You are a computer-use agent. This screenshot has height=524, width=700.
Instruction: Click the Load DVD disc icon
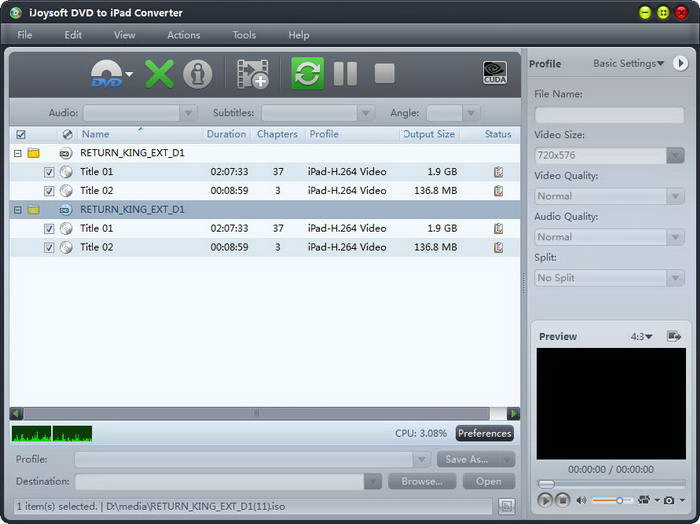point(106,74)
